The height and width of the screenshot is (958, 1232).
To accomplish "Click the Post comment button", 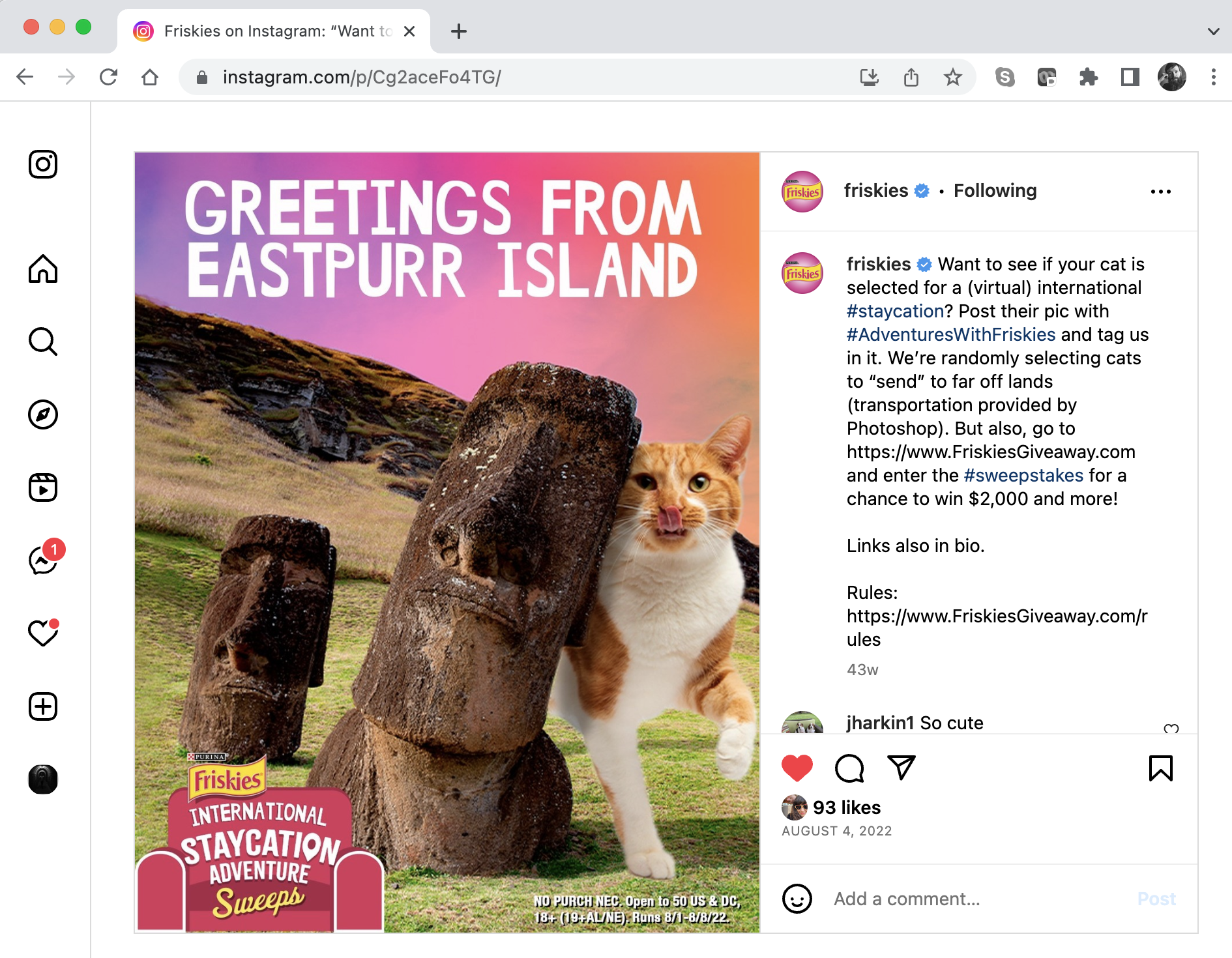I will (1156, 899).
